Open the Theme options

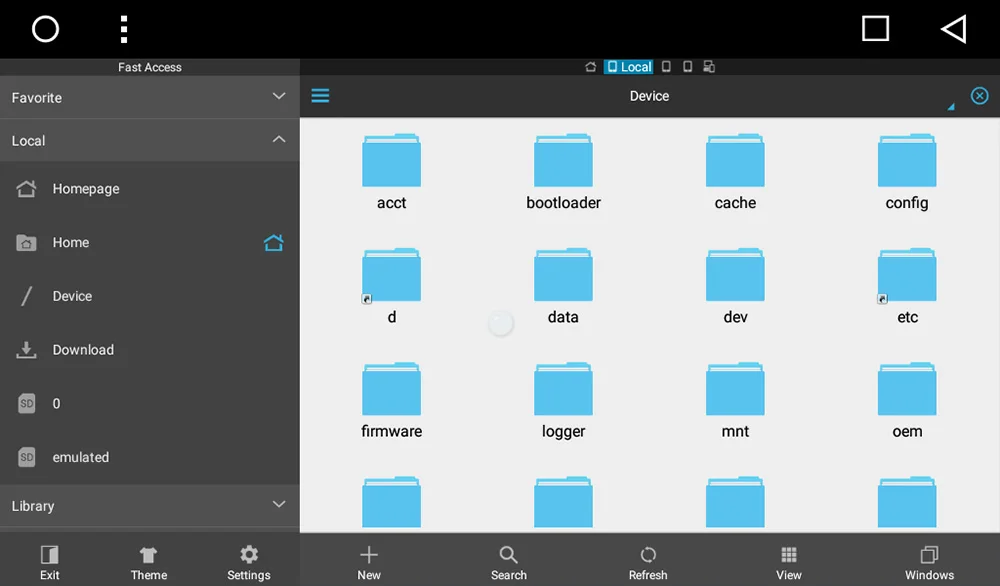[x=149, y=562]
